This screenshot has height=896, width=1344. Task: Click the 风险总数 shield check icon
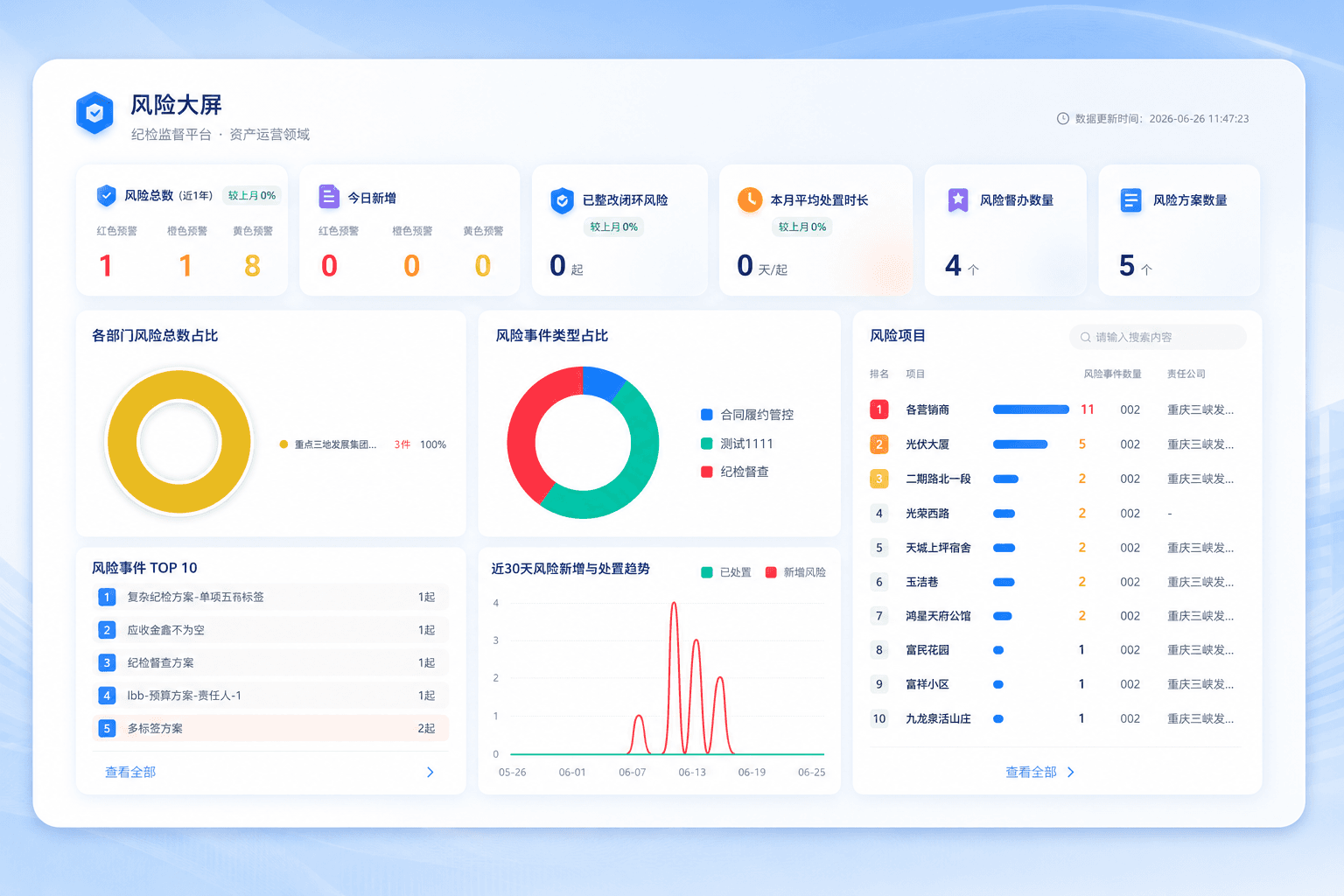tap(106, 195)
